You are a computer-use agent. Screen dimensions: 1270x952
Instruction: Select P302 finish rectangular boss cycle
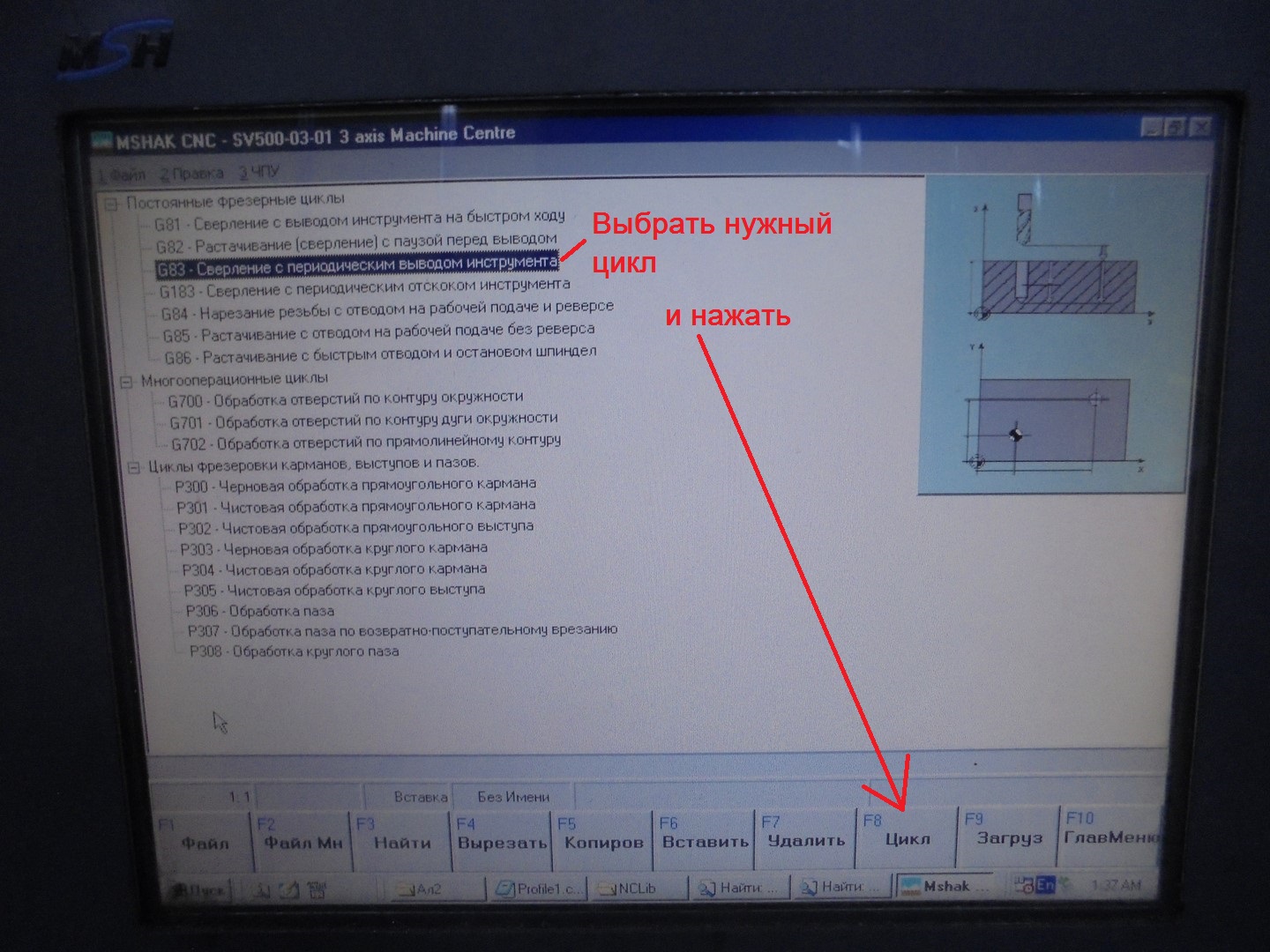(356, 528)
